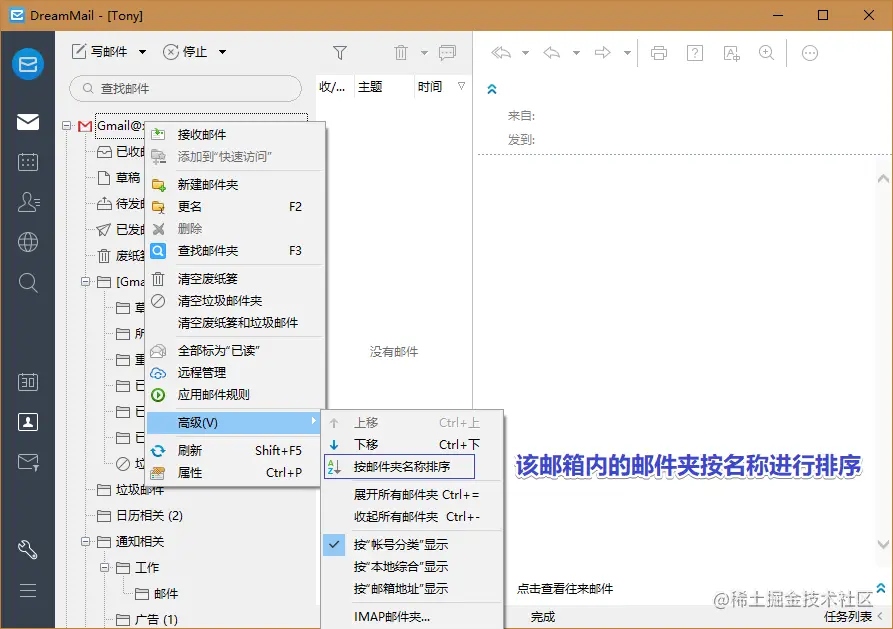
Task: Open the 停止 dropdown arrow
Action: tap(223, 52)
